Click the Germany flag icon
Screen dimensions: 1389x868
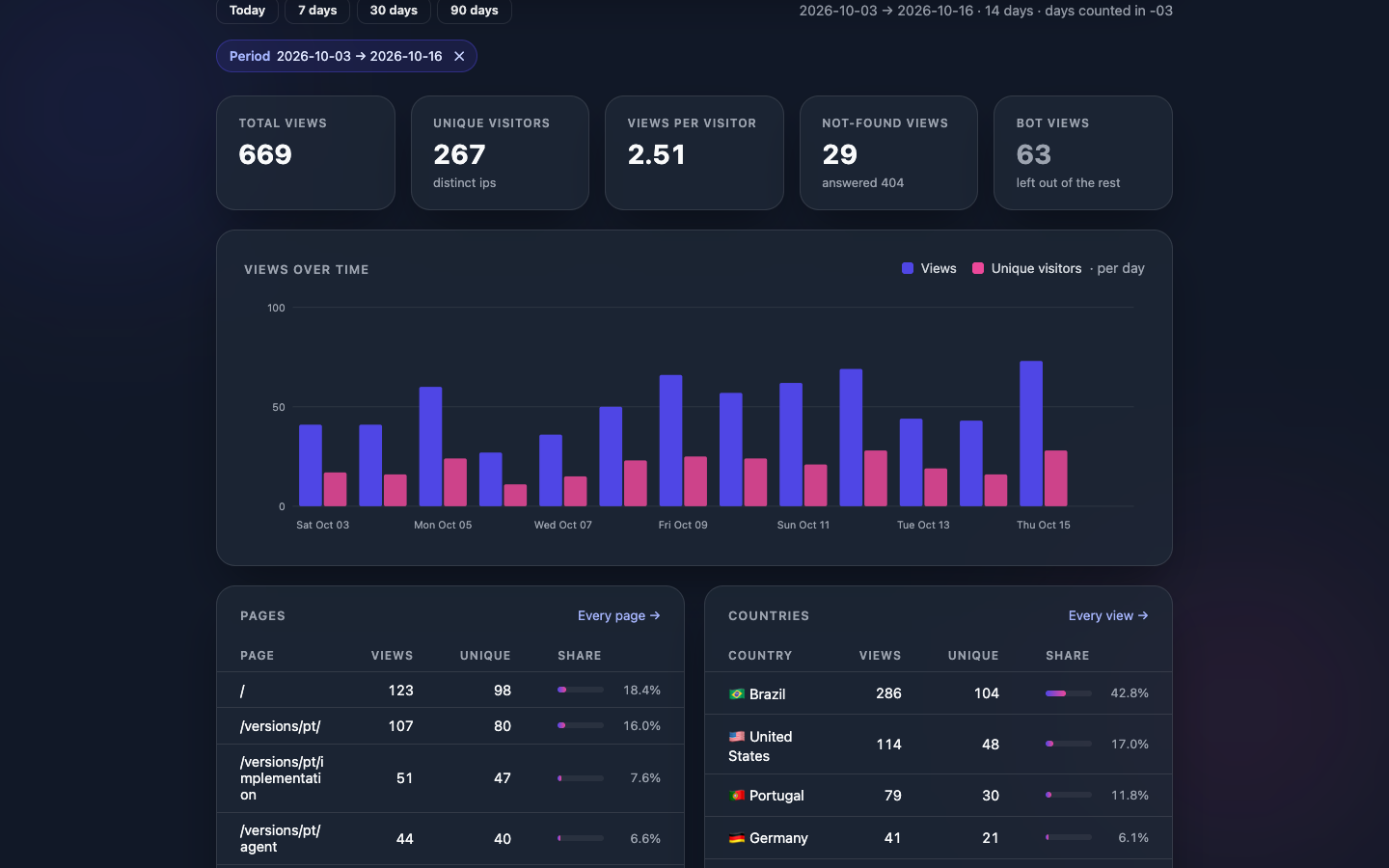point(737,838)
